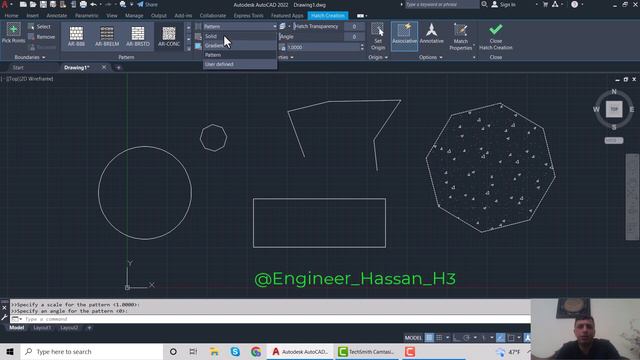The width and height of the screenshot is (640, 360).
Task: Click Close Hatch Creation green checkmark
Action: click(x=496, y=36)
